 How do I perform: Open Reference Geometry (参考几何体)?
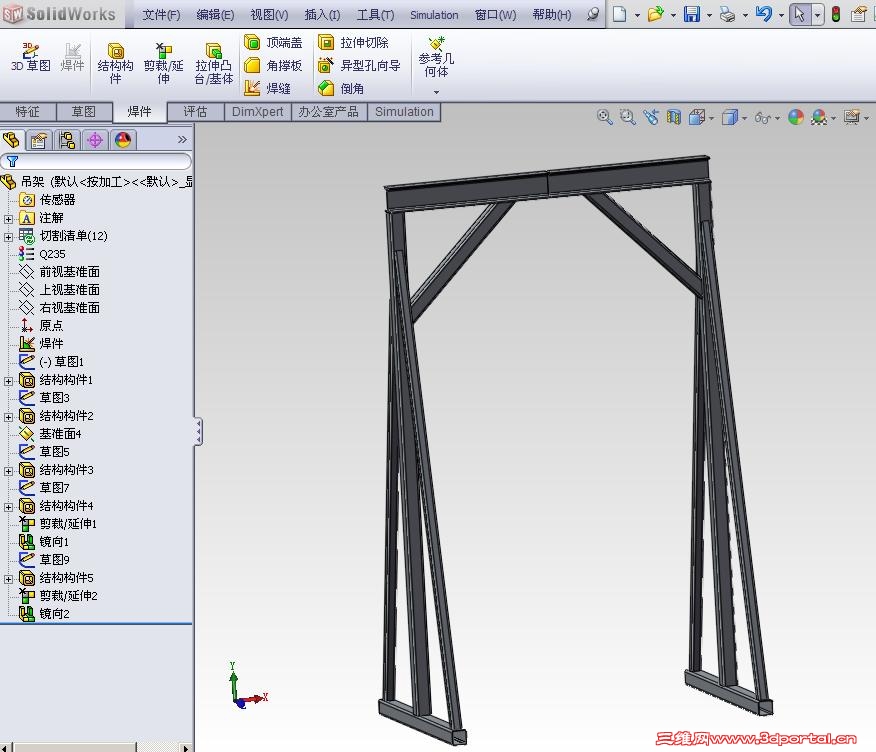436,58
